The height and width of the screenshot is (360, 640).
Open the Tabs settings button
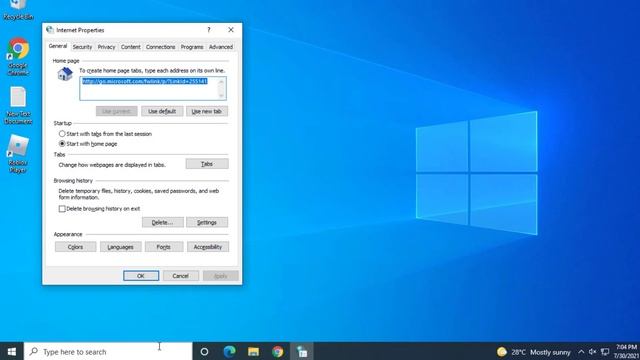coord(207,164)
